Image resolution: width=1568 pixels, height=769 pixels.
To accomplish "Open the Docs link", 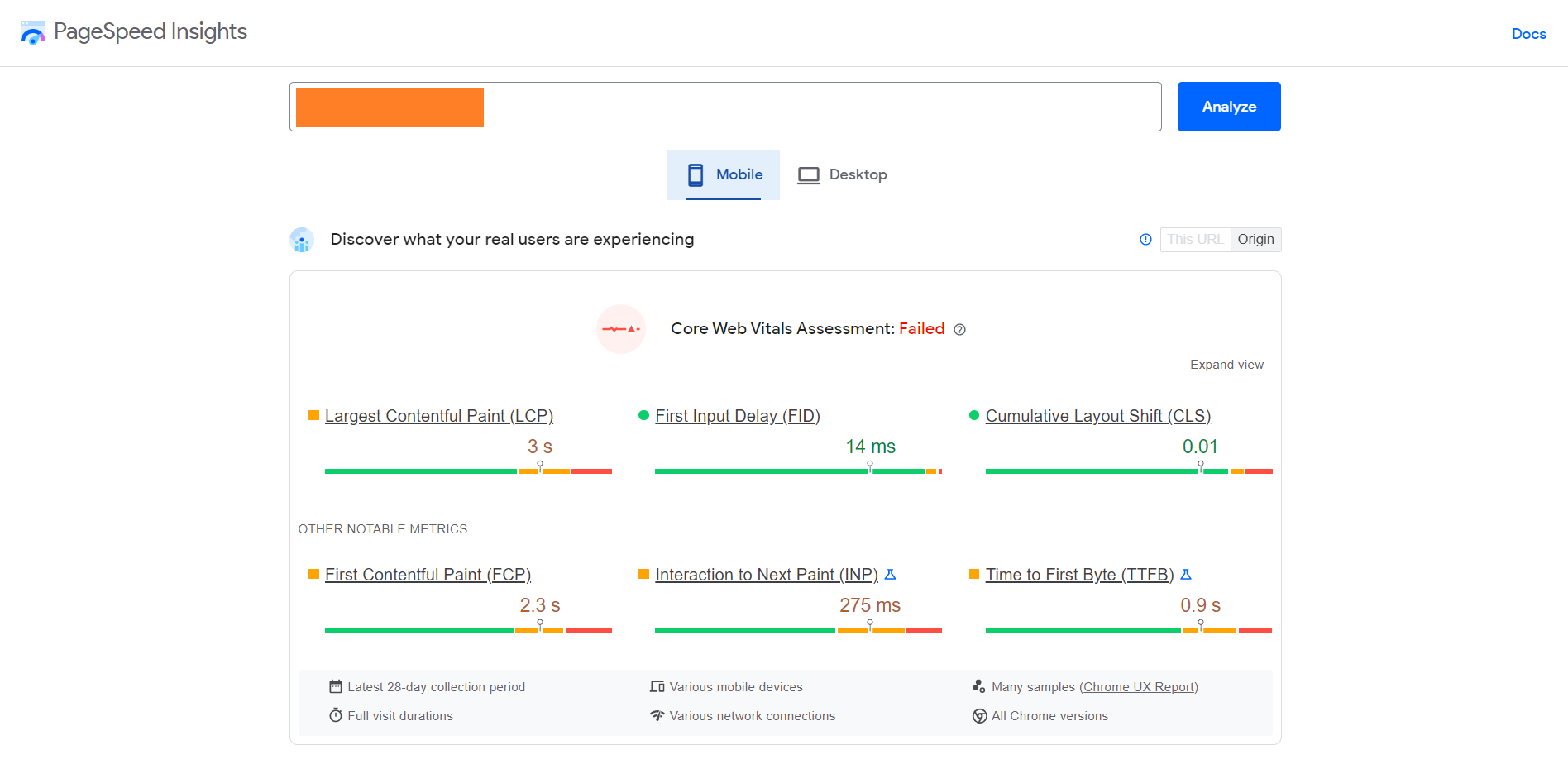I will pos(1528,34).
